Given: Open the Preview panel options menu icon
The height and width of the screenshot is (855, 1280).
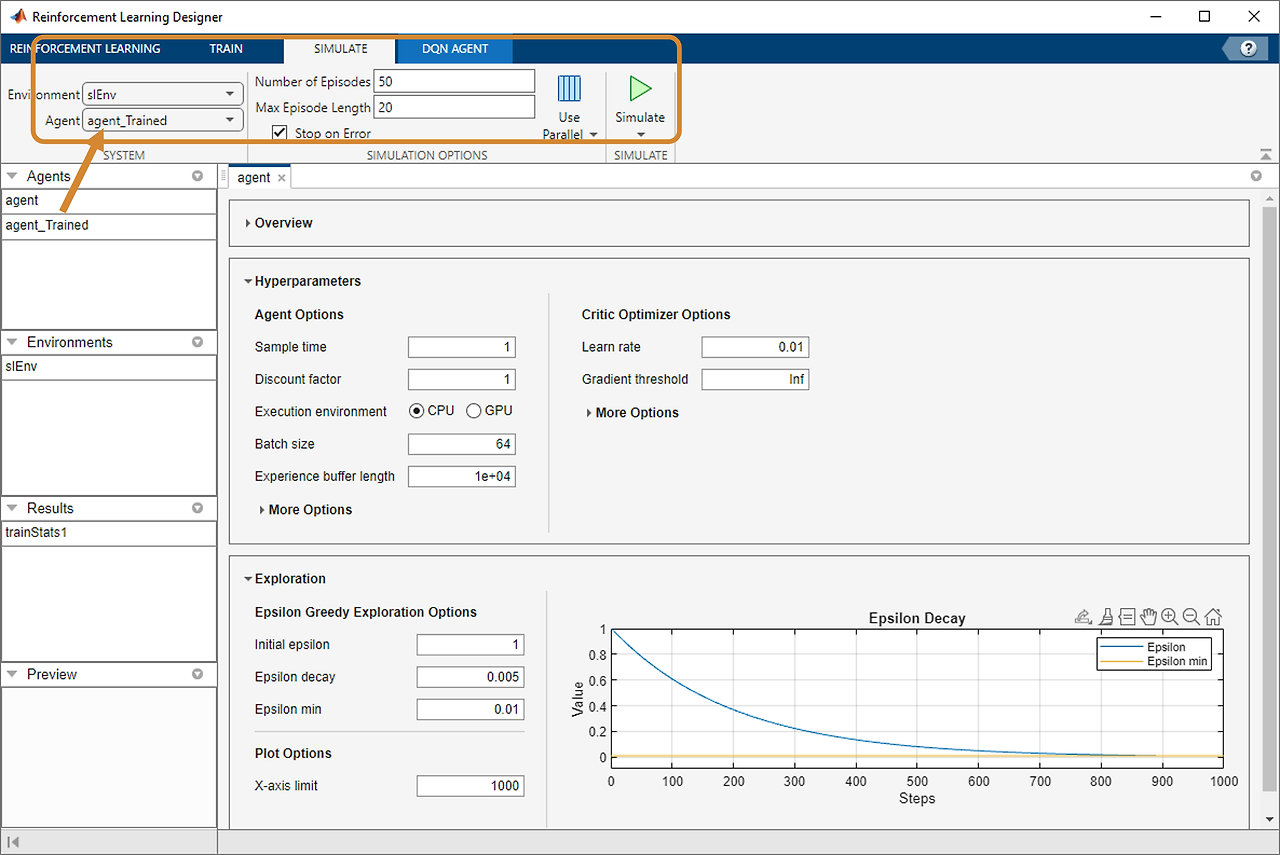Looking at the screenshot, I should pyautogui.click(x=197, y=674).
